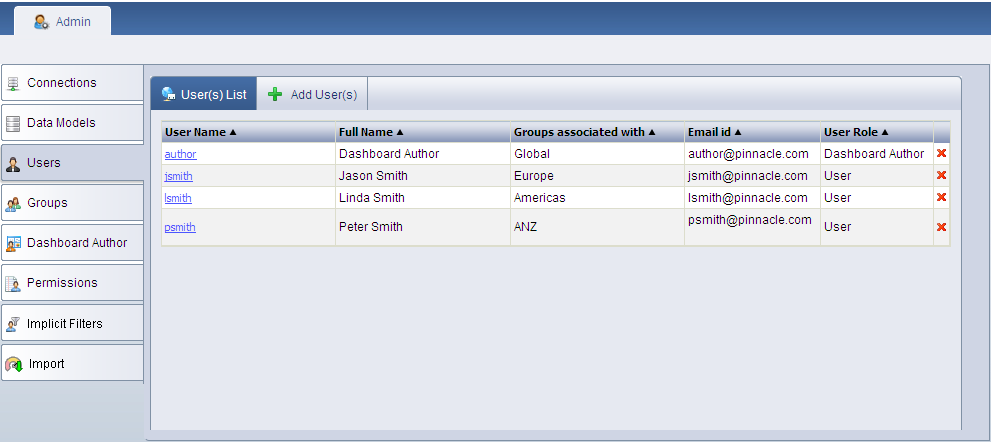Viewport: 991px width, 442px height.
Task: Open the psmith user name link
Action: [180, 227]
